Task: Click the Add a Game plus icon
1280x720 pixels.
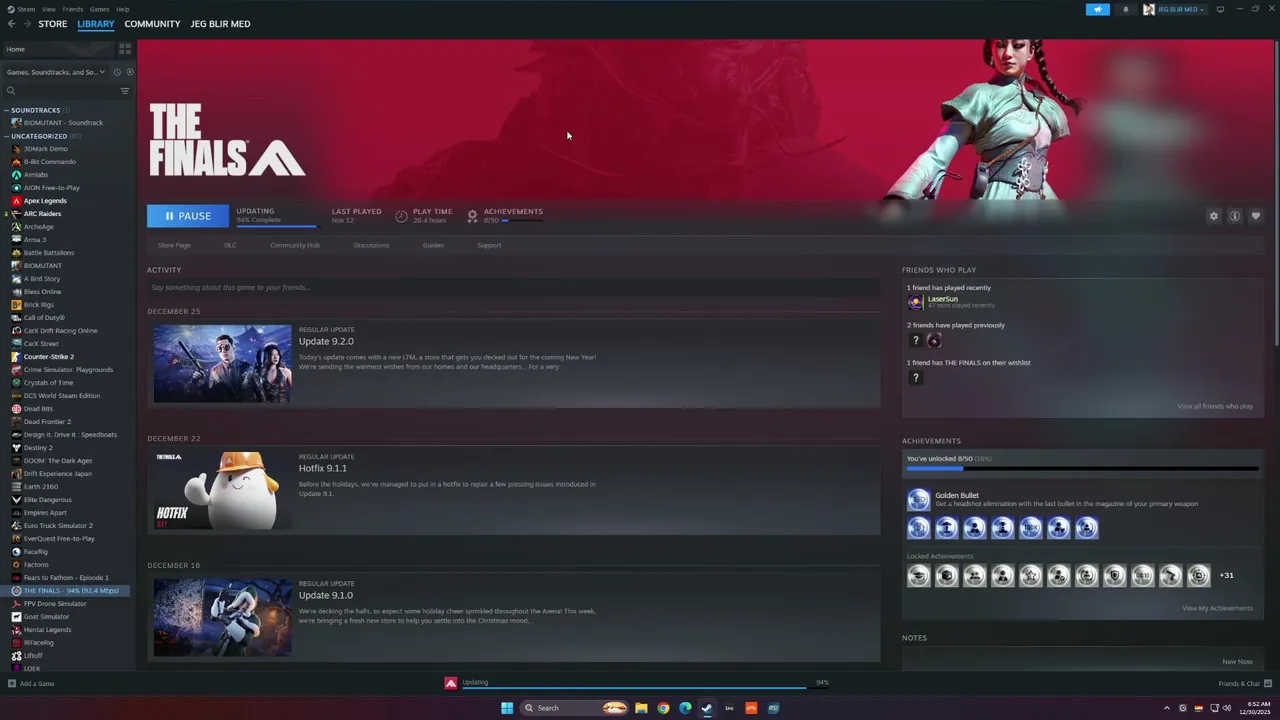Action: pos(12,684)
